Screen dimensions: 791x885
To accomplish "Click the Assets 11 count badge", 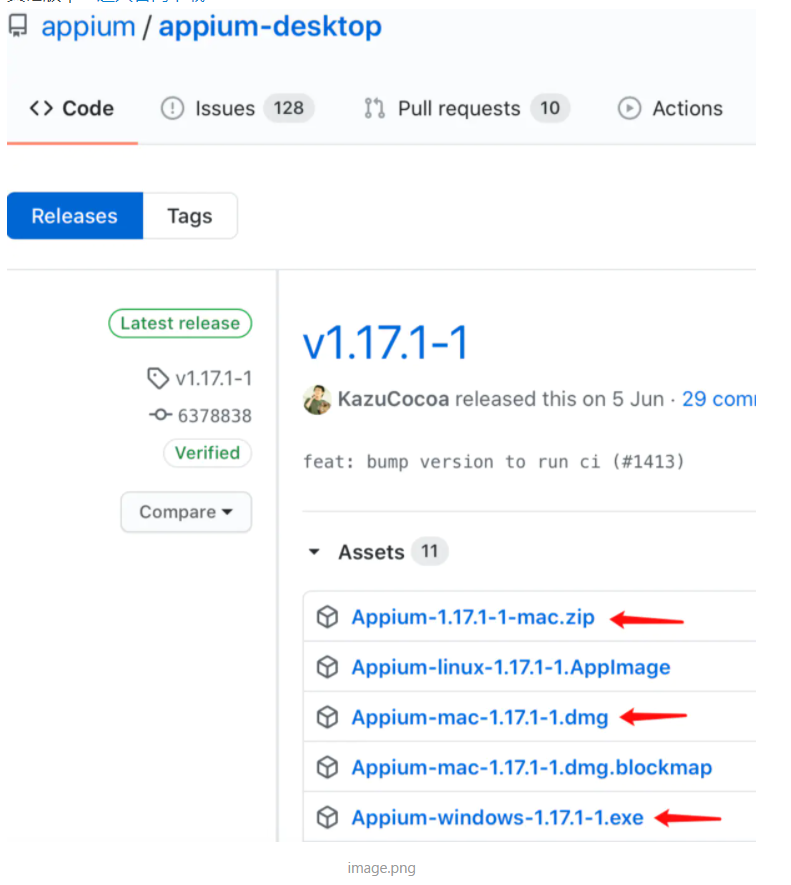I will pyautogui.click(x=429, y=551).
